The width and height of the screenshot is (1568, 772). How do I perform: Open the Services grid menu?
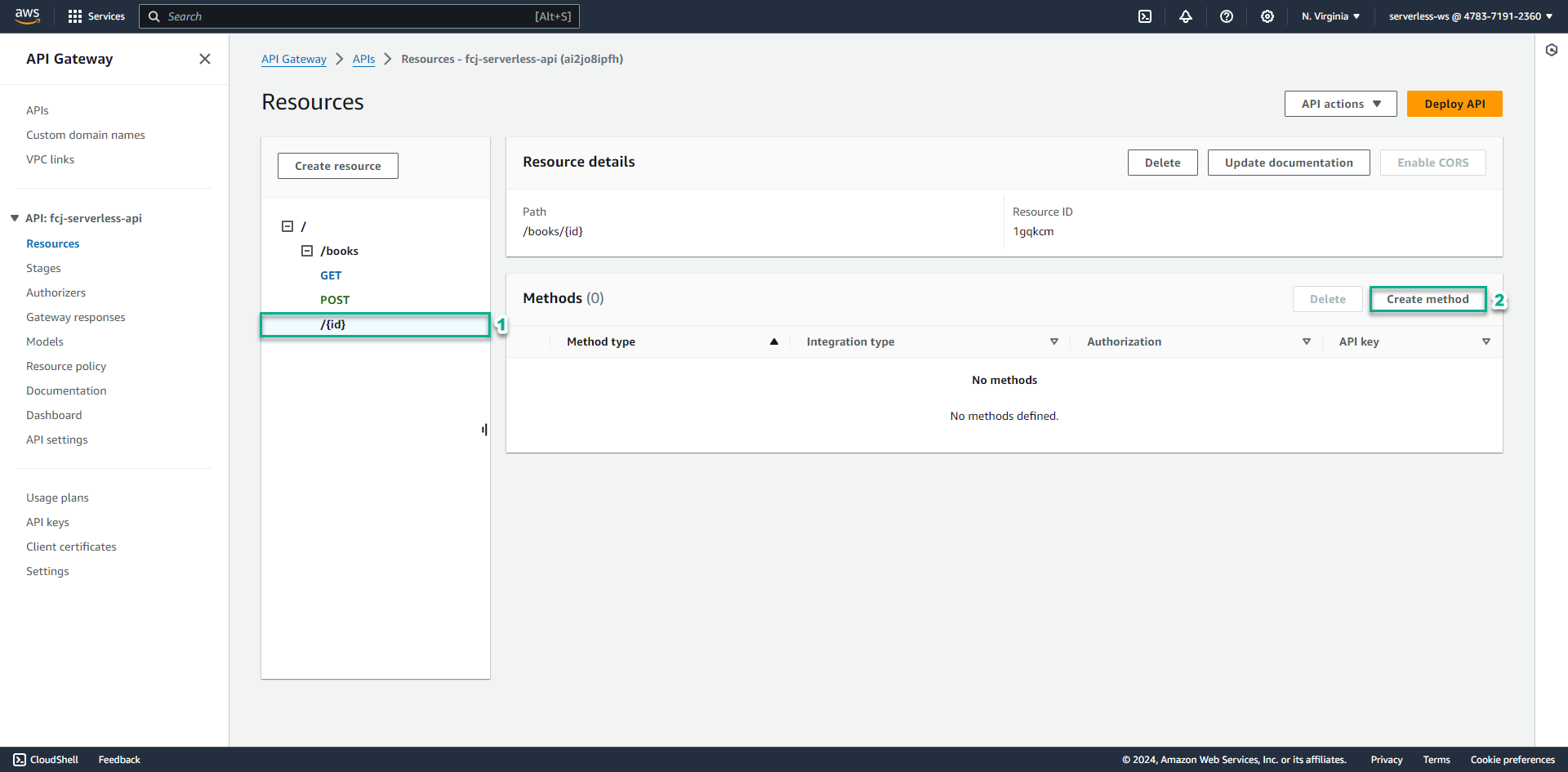(96, 16)
